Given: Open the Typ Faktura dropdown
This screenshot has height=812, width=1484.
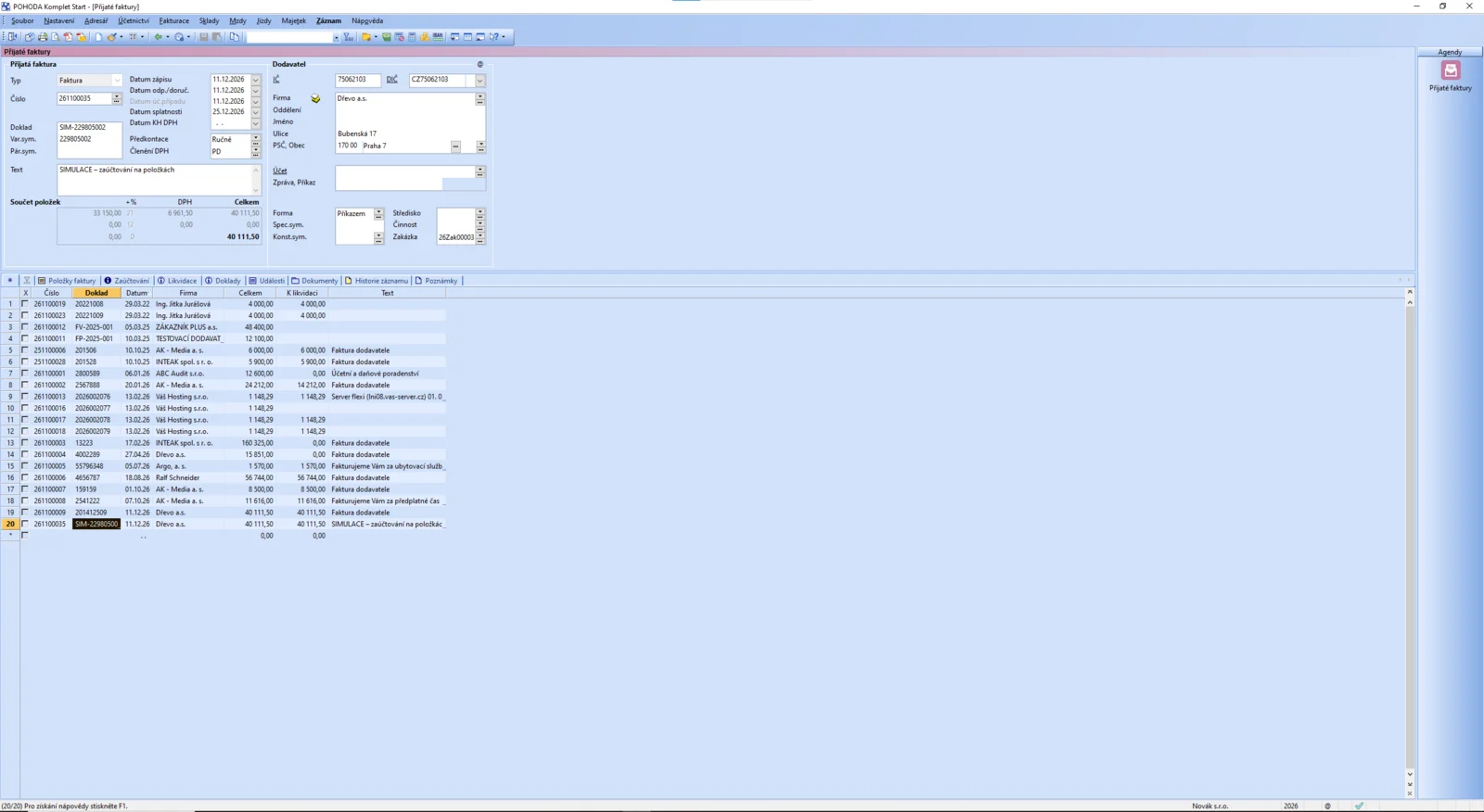Looking at the screenshot, I should (117, 81).
